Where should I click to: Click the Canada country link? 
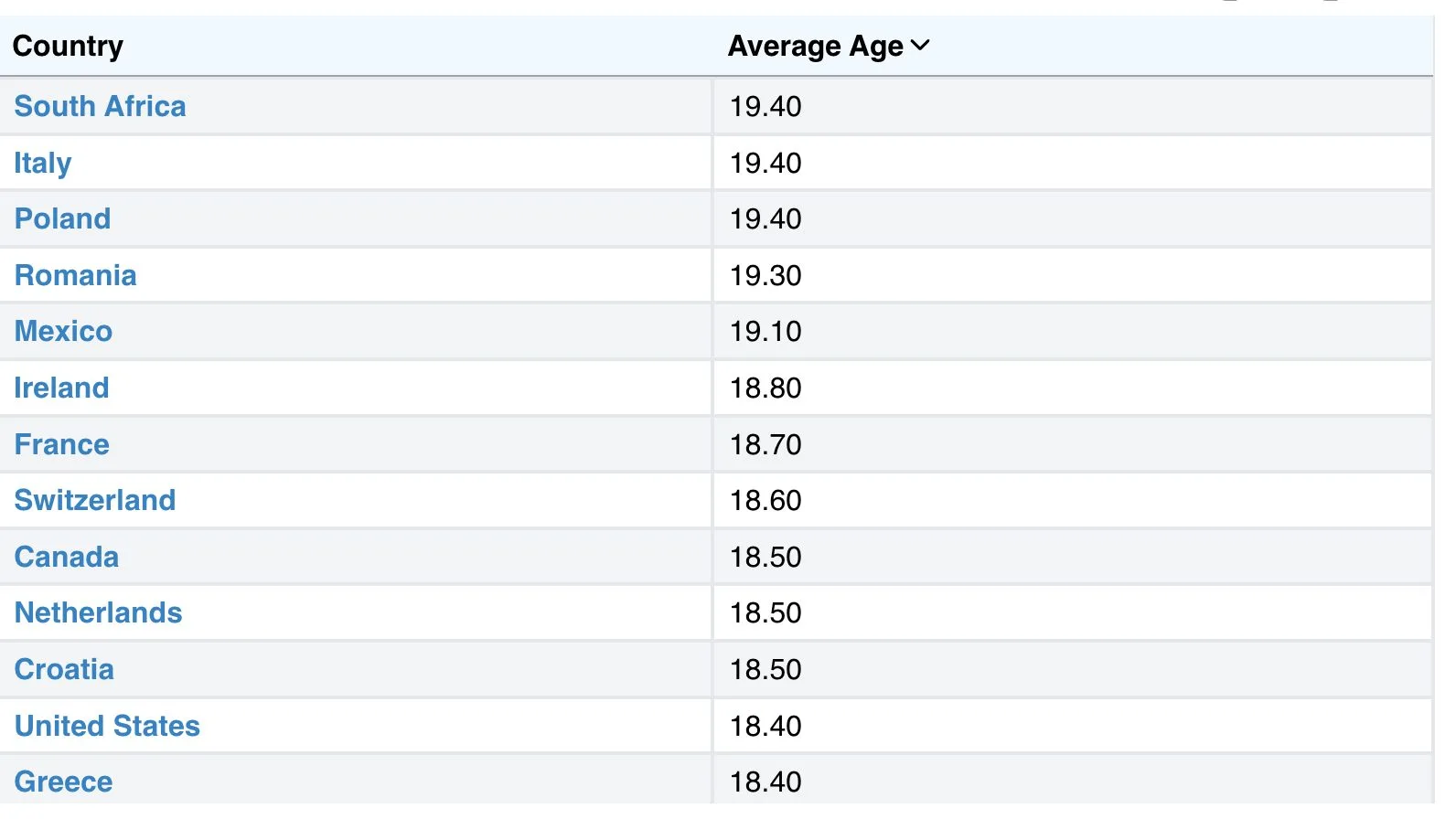[66, 557]
